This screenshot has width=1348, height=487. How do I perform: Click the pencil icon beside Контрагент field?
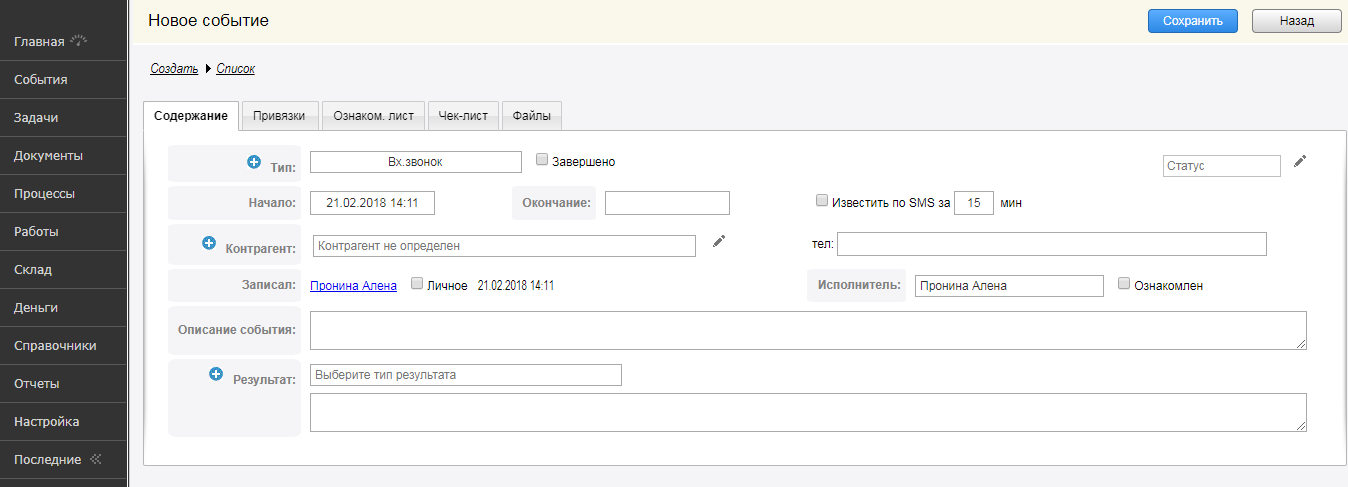(718, 241)
